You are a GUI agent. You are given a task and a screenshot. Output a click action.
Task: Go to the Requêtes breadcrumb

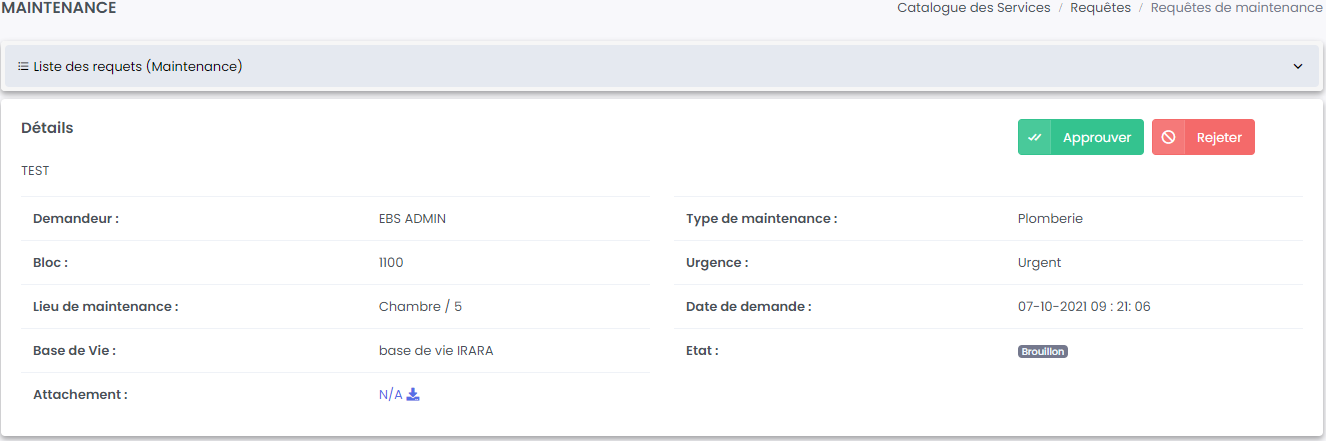tap(1100, 8)
